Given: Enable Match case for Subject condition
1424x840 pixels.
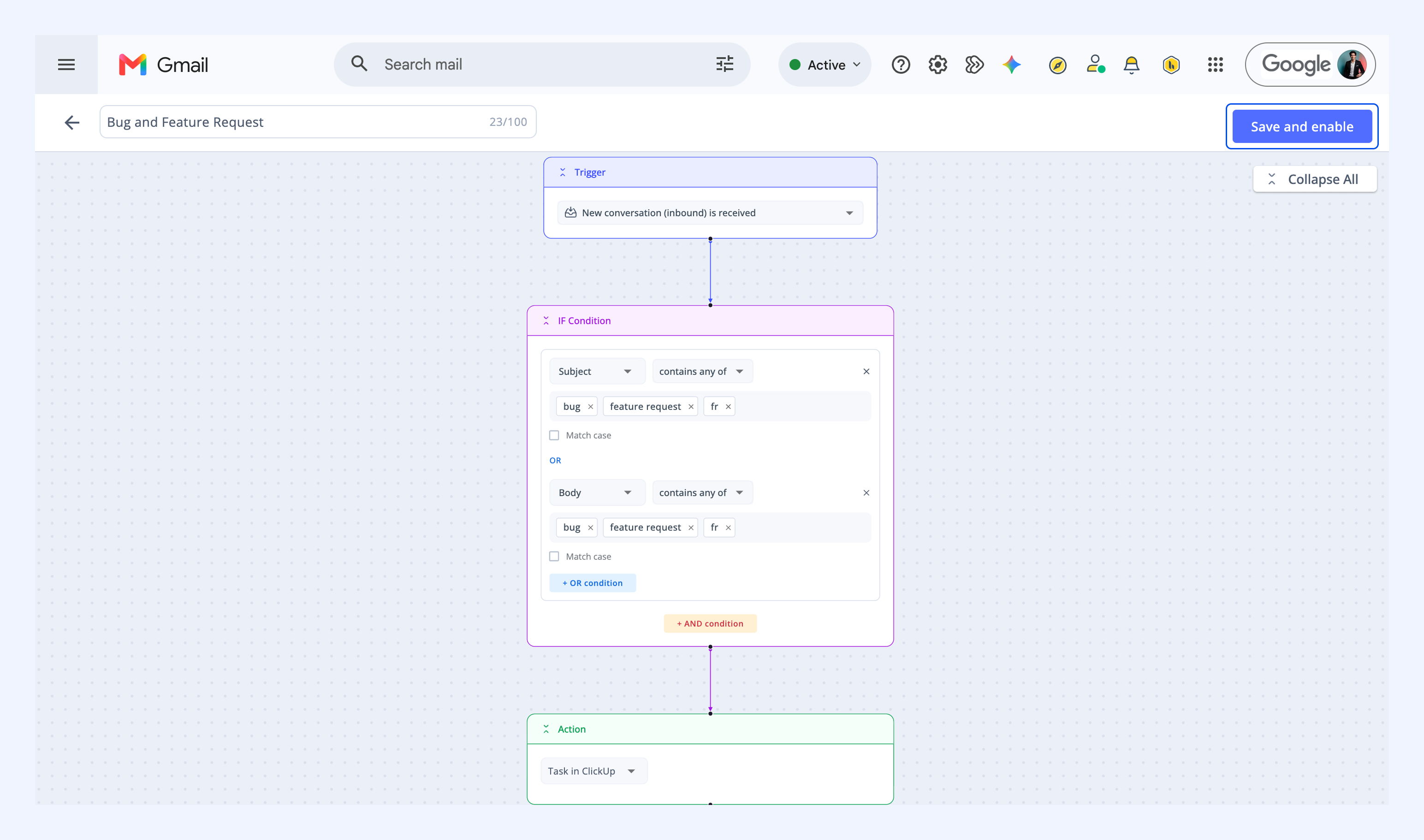Looking at the screenshot, I should [x=554, y=435].
